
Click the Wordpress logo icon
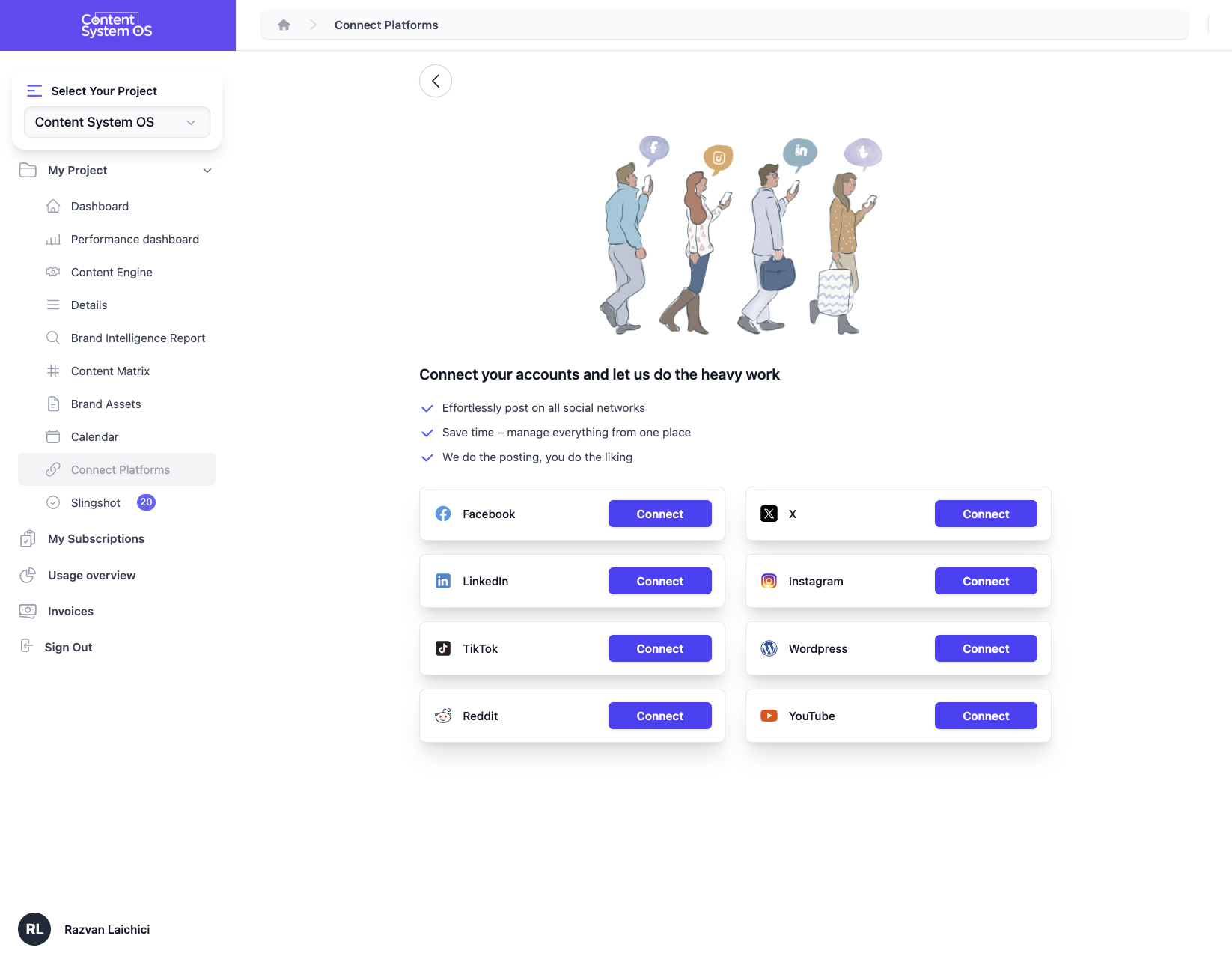click(x=769, y=648)
